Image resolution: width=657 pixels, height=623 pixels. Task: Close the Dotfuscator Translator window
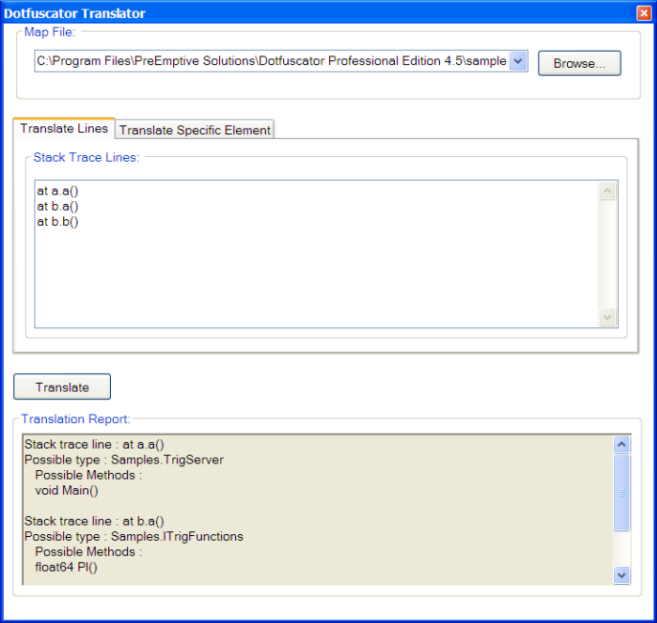pyautogui.click(x=644, y=13)
